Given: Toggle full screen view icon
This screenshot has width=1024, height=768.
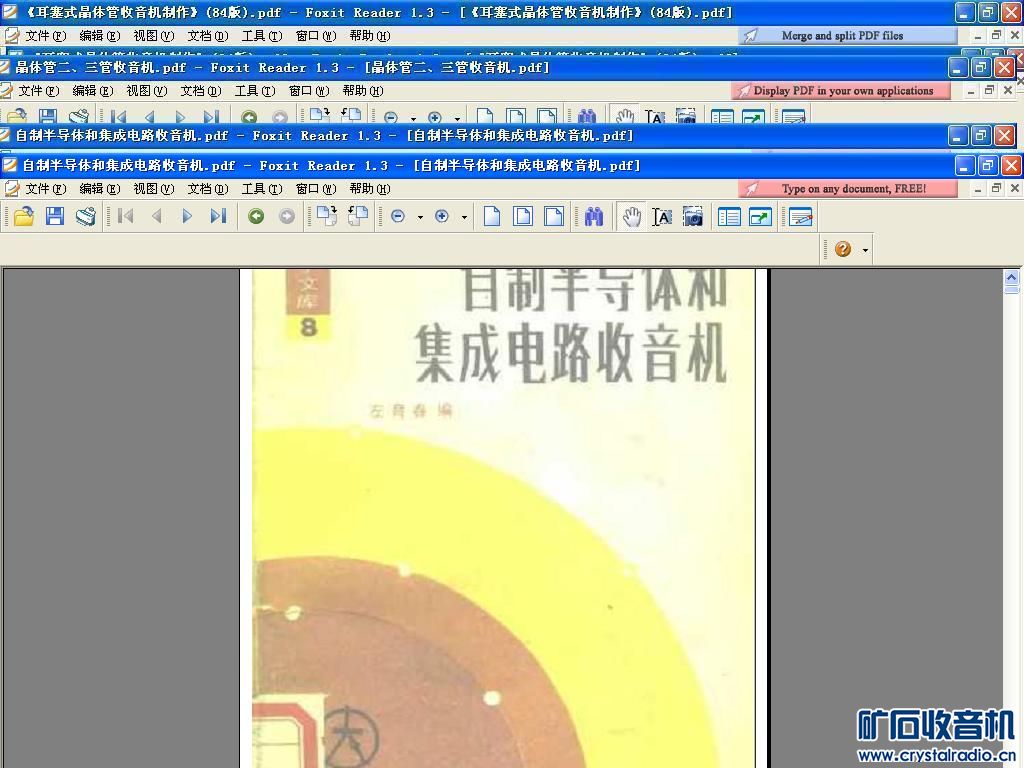Looking at the screenshot, I should pyautogui.click(x=760, y=216).
